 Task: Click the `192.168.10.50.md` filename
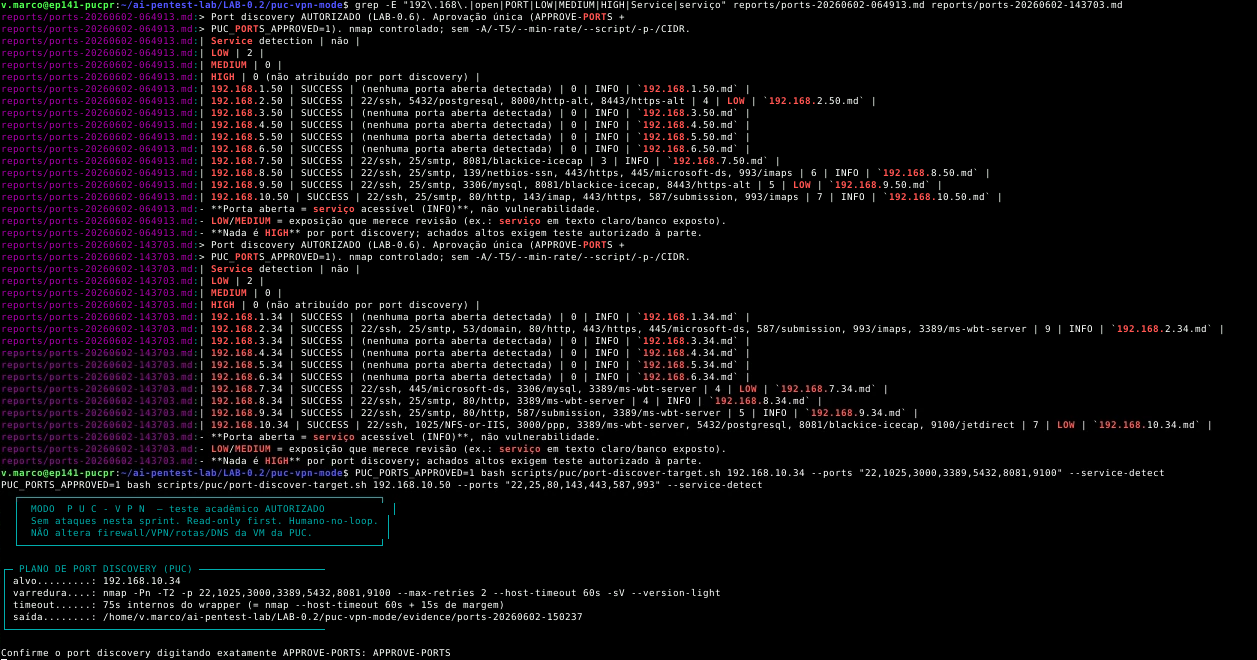coord(938,197)
